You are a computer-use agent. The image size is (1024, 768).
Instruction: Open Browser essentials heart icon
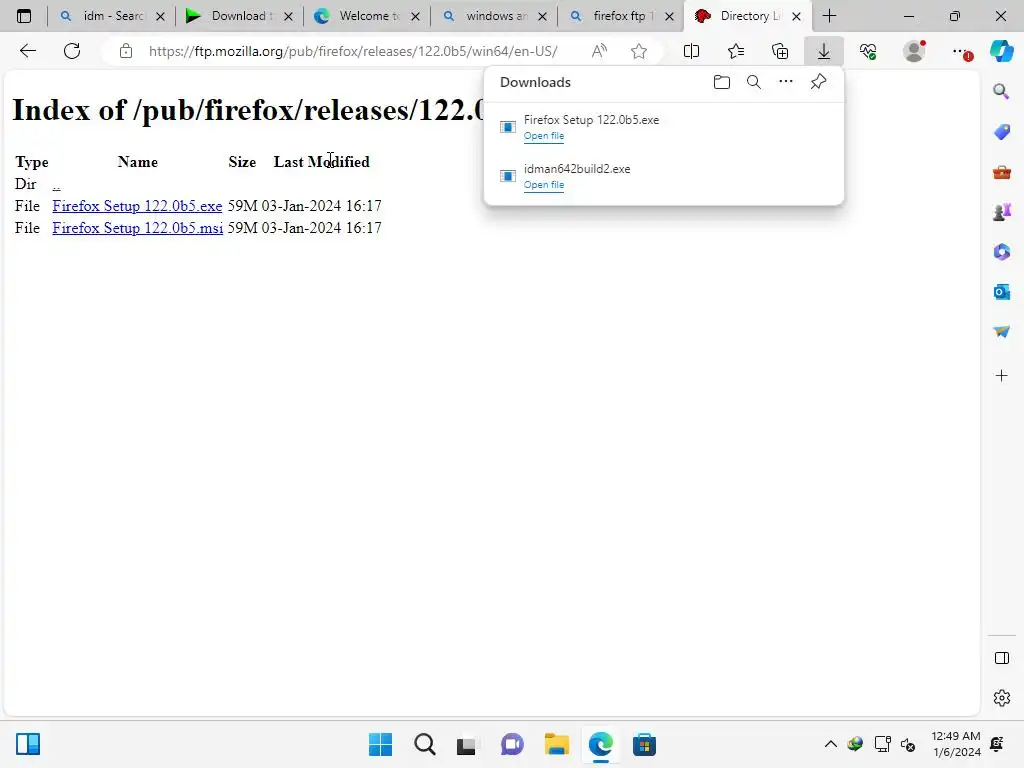[x=868, y=51]
